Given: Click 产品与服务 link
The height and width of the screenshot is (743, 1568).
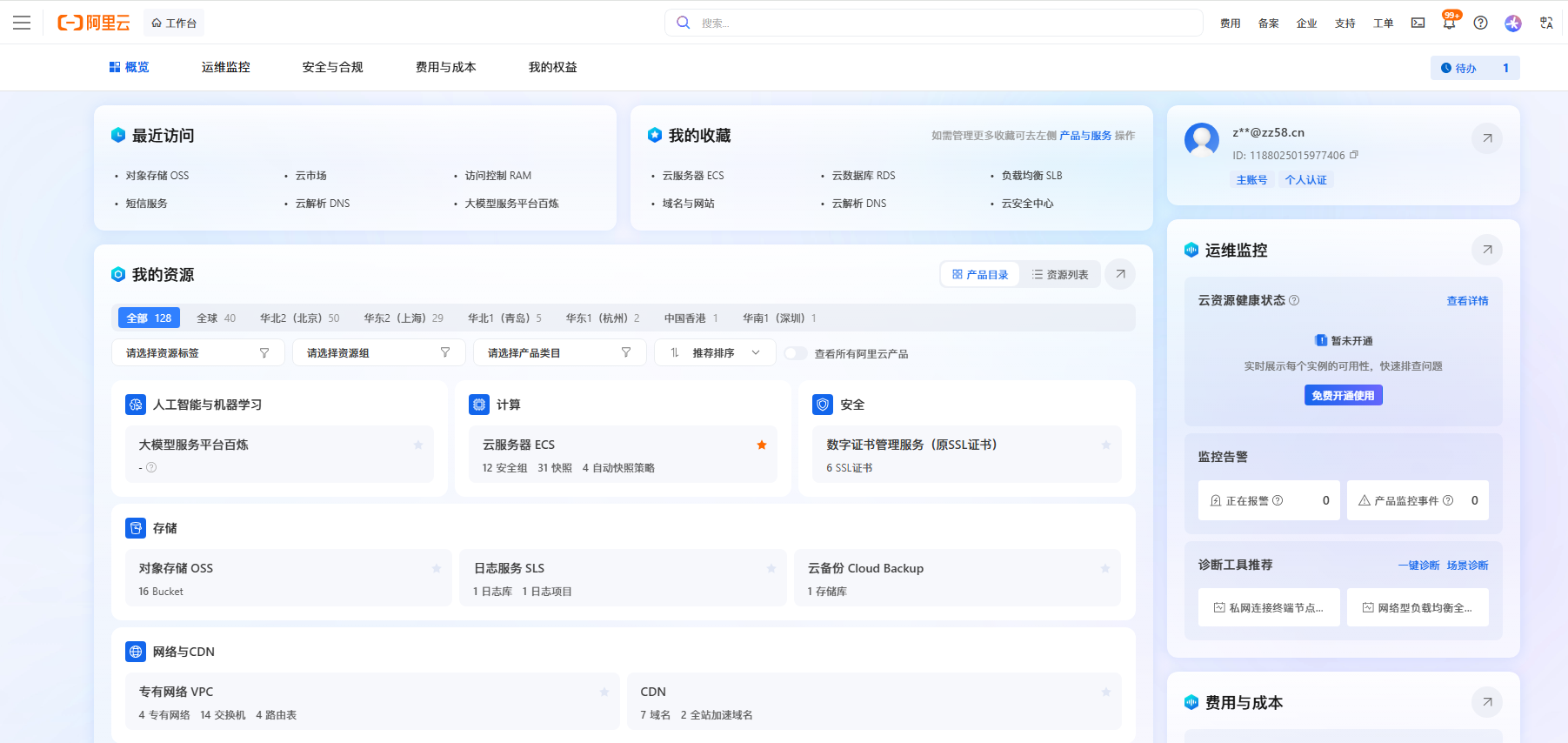Looking at the screenshot, I should [1085, 136].
